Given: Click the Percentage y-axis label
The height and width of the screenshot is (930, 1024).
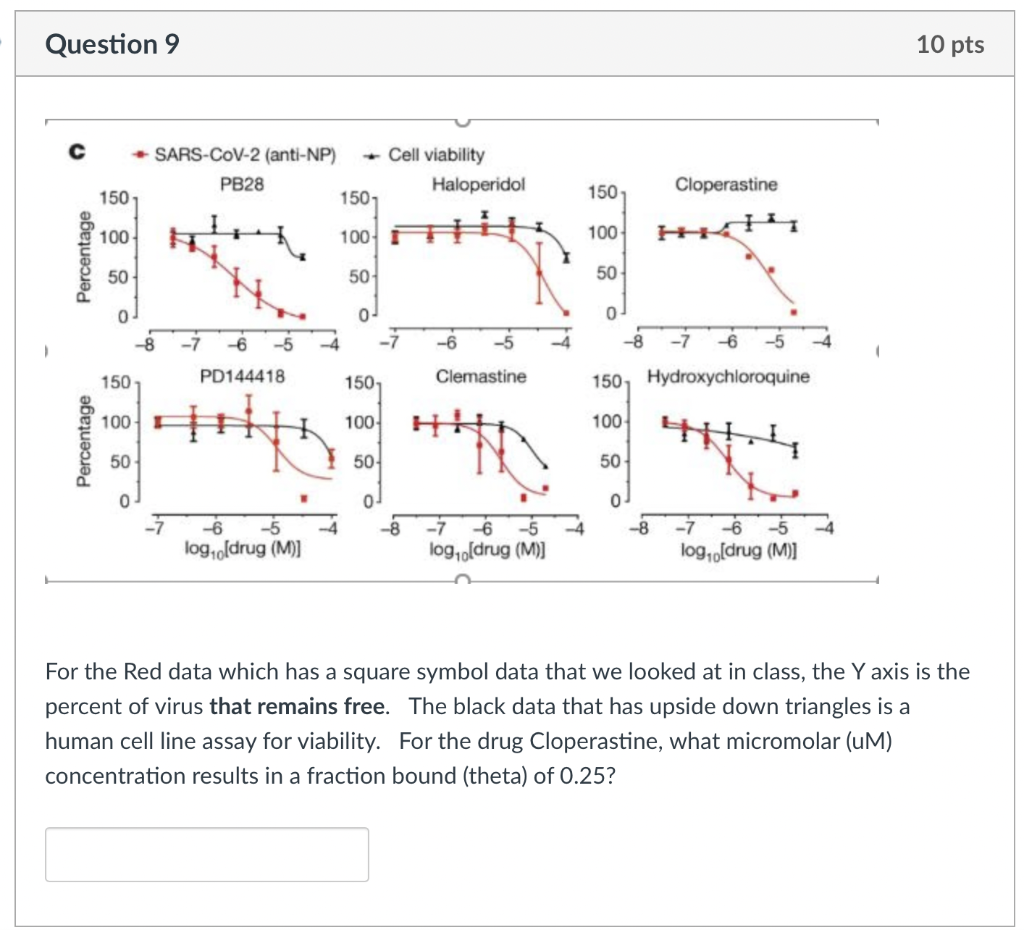Looking at the screenshot, I should [x=84, y=255].
